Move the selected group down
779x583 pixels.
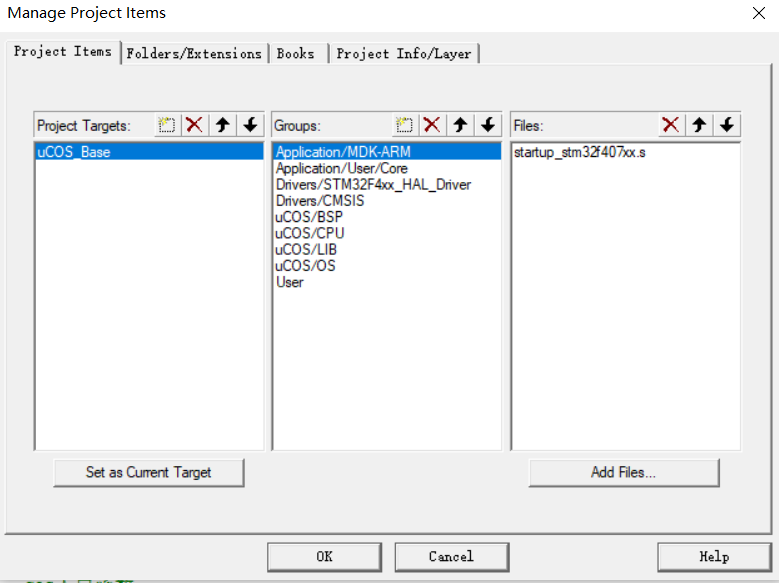[x=488, y=125]
